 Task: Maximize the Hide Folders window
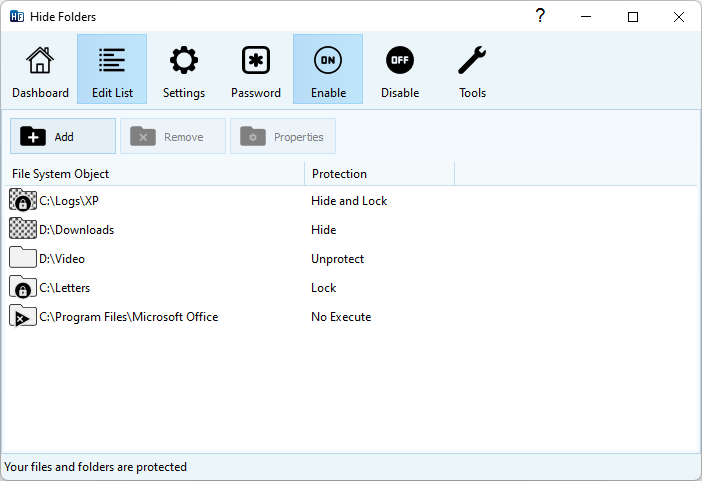633,17
